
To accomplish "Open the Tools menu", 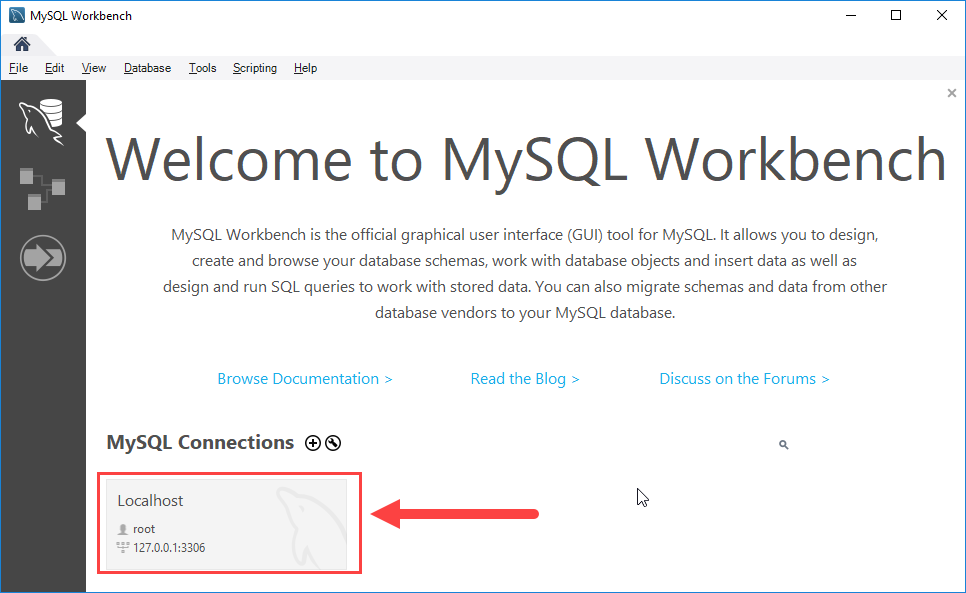I will click(x=202, y=67).
